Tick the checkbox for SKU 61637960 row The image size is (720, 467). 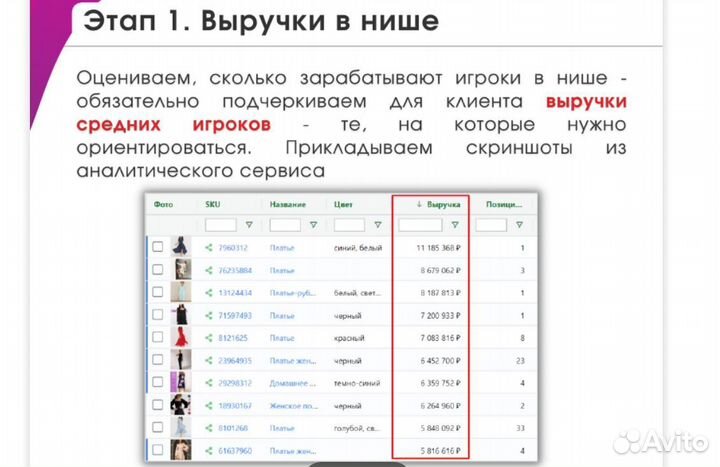point(158,450)
